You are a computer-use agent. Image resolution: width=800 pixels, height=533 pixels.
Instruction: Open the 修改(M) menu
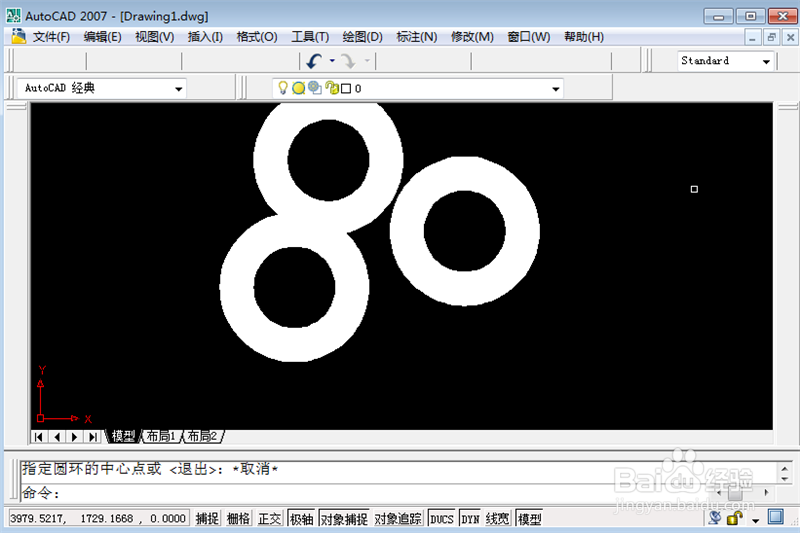[472, 37]
